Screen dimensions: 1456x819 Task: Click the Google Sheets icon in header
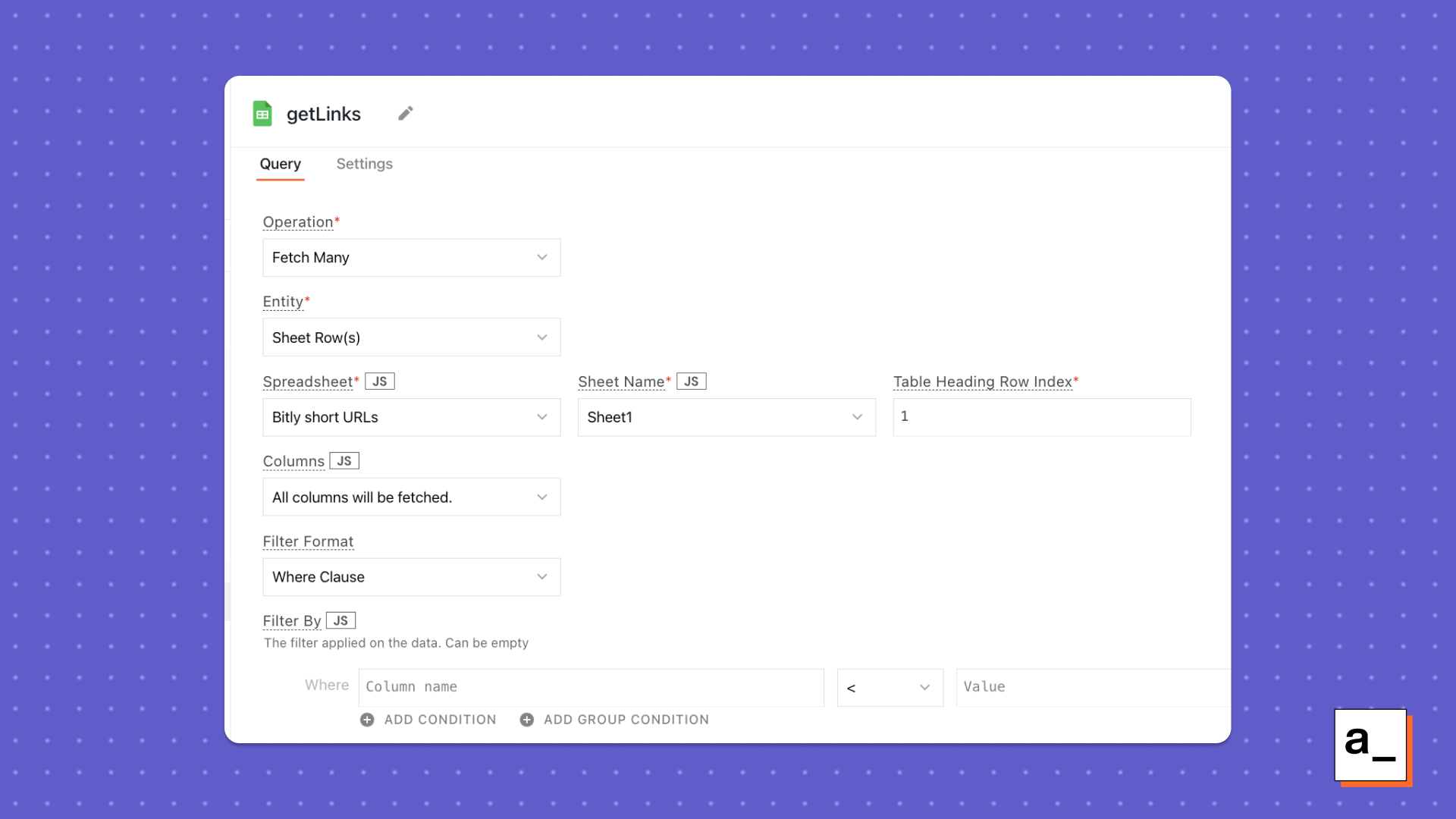point(263,113)
